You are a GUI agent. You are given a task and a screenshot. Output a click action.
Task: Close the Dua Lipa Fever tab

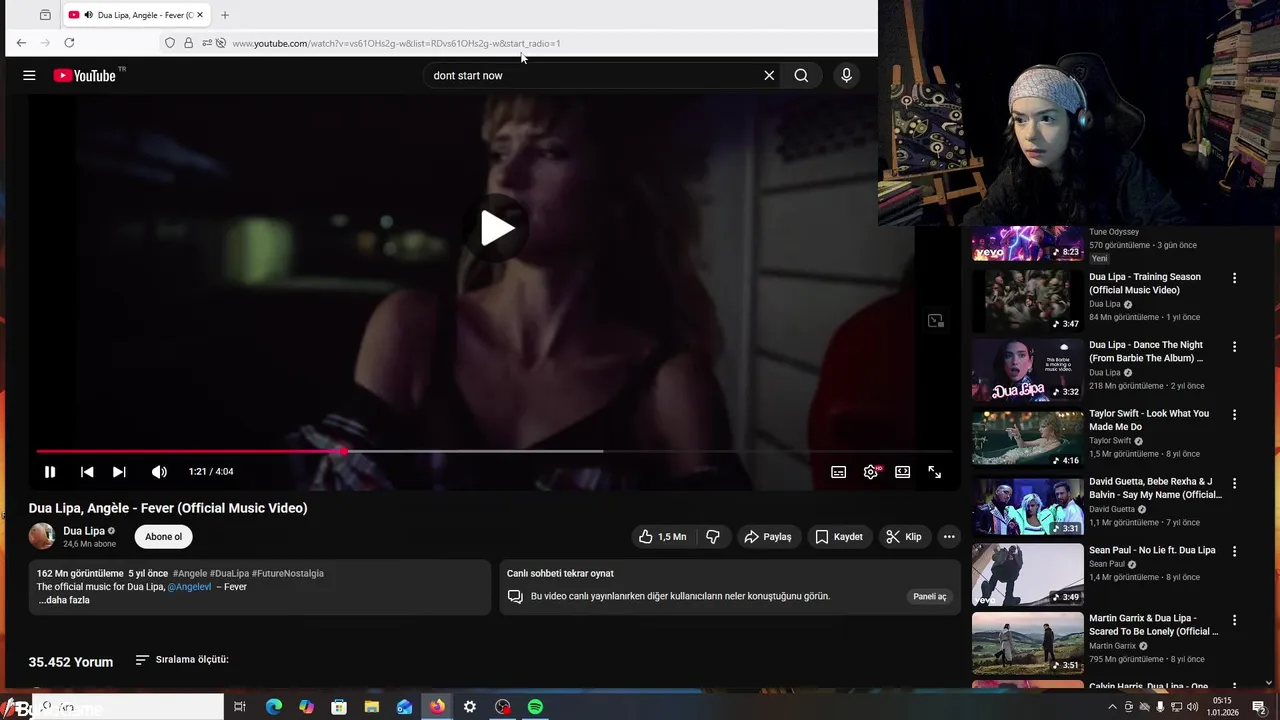click(x=200, y=15)
